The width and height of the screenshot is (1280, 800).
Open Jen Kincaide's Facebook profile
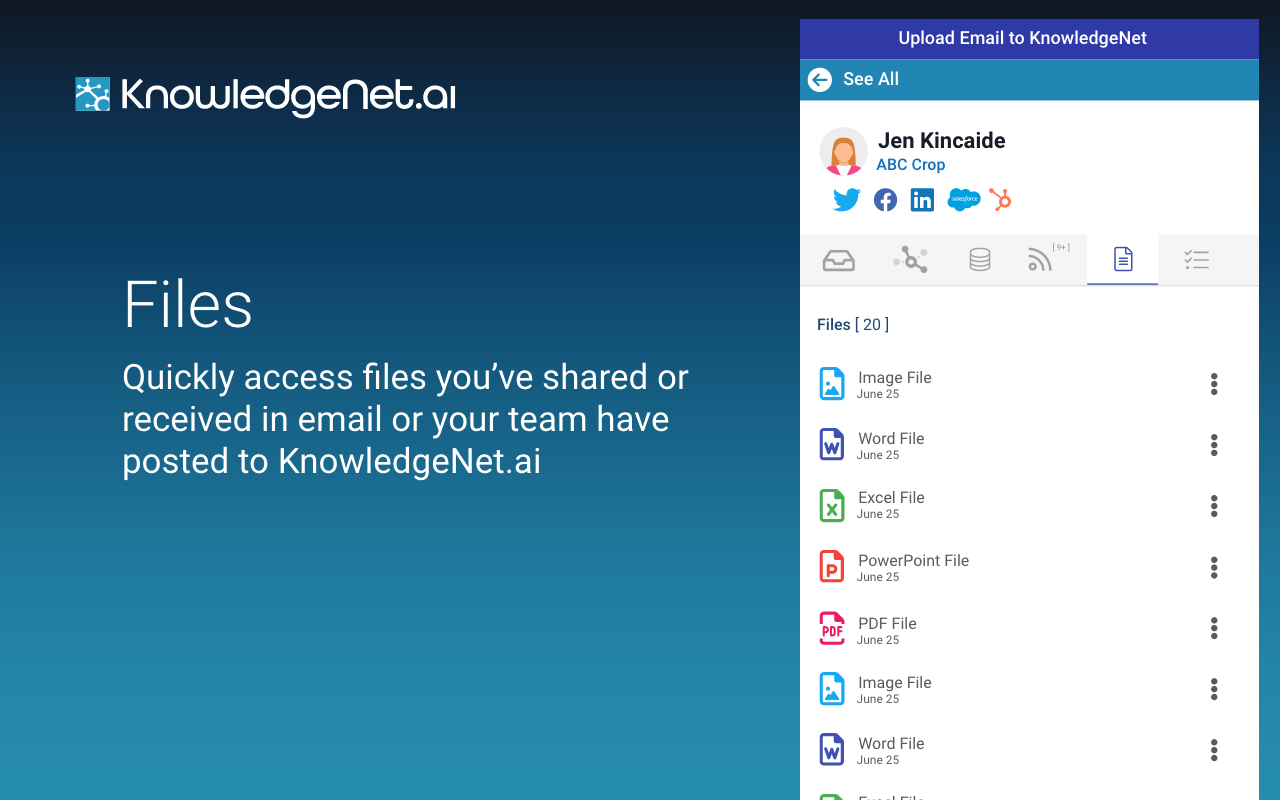point(884,199)
